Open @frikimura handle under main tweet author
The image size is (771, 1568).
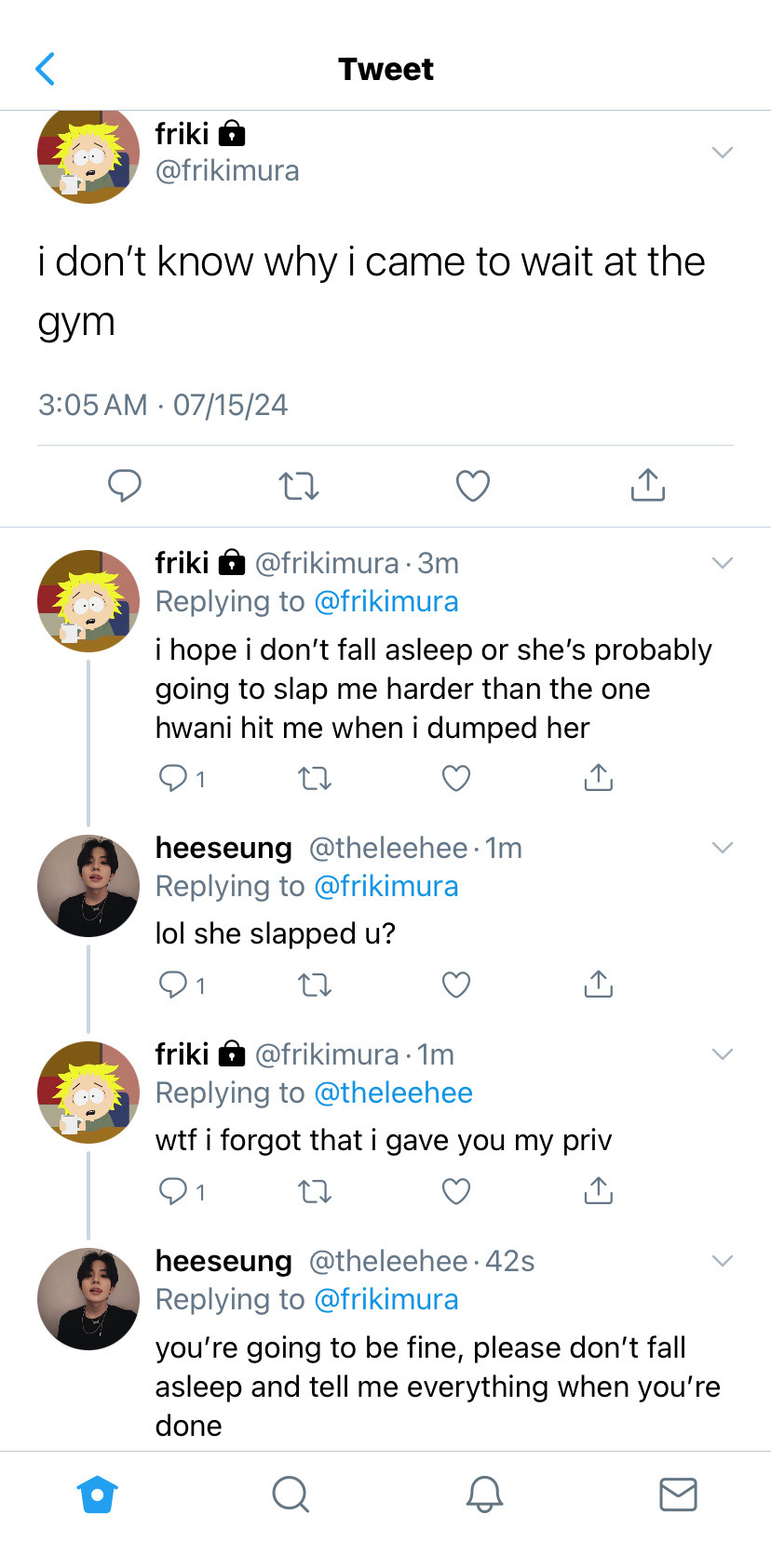pos(227,171)
